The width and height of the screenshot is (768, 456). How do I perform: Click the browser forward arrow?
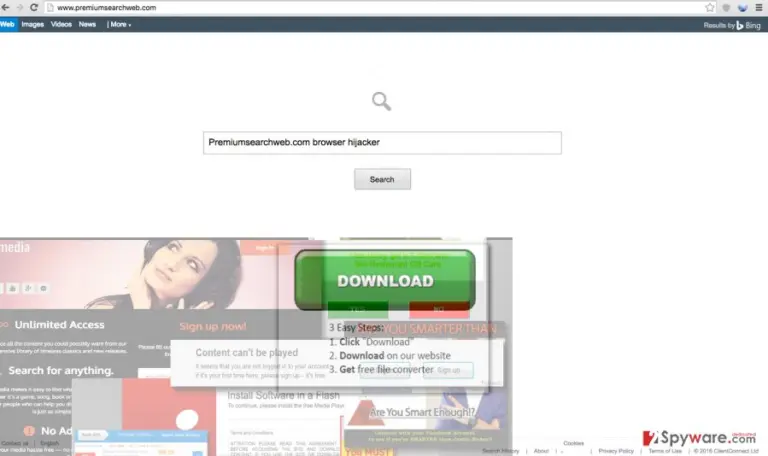pyautogui.click(x=20, y=7)
